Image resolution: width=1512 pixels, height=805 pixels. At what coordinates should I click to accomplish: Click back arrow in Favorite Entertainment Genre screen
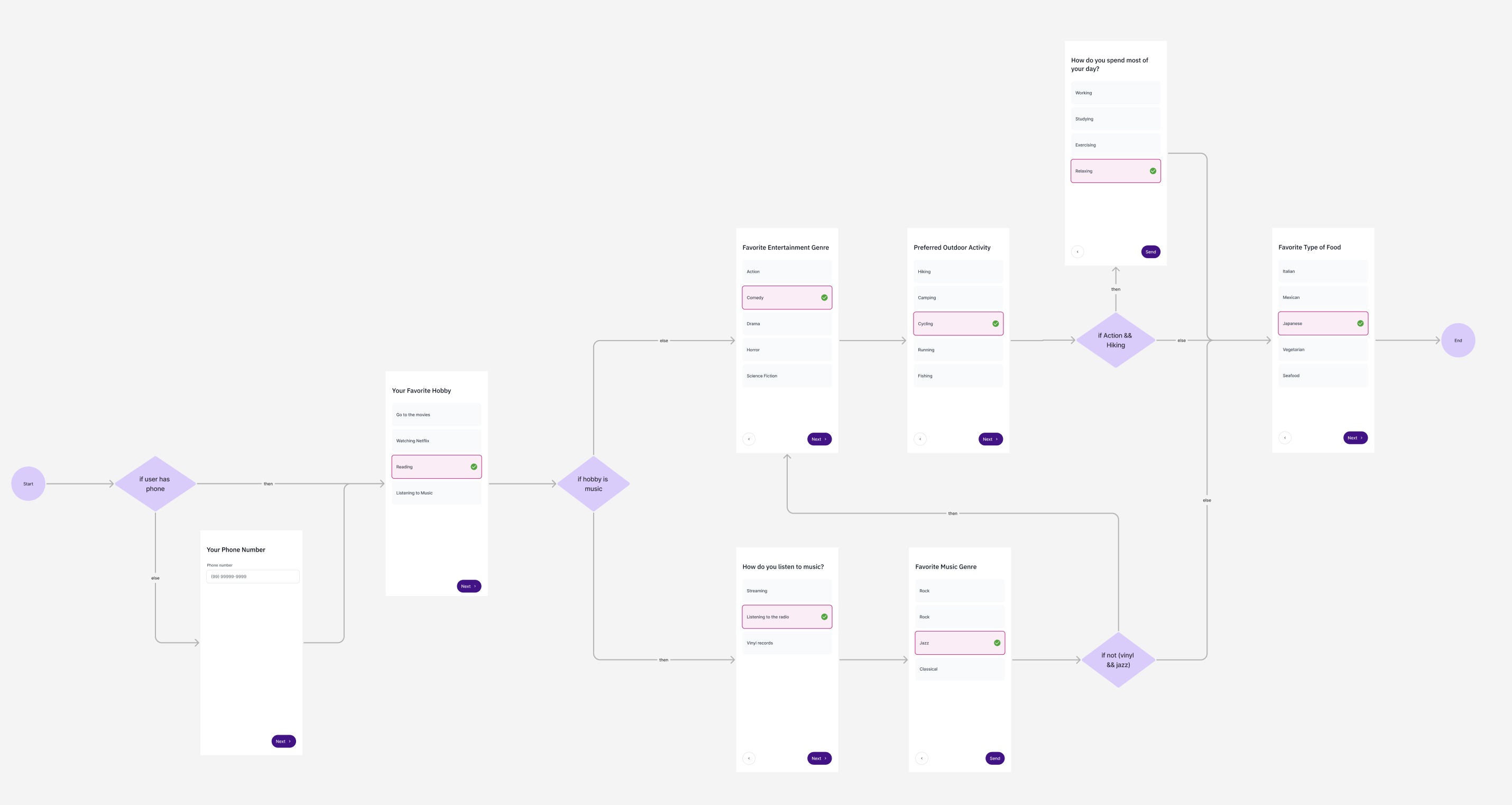[x=749, y=439]
